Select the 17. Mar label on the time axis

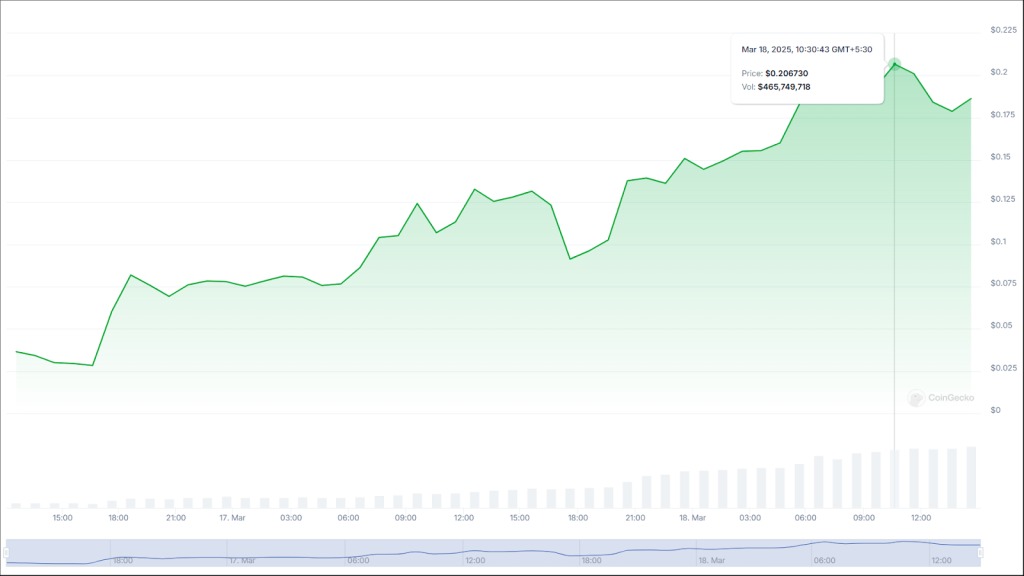[x=230, y=518]
